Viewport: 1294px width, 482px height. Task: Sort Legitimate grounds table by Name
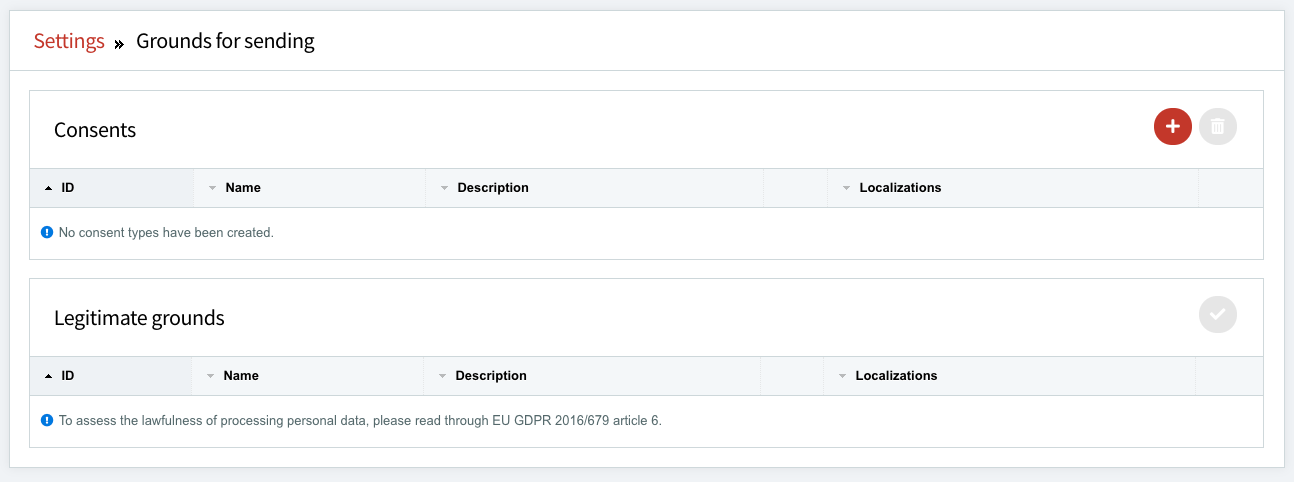click(241, 376)
